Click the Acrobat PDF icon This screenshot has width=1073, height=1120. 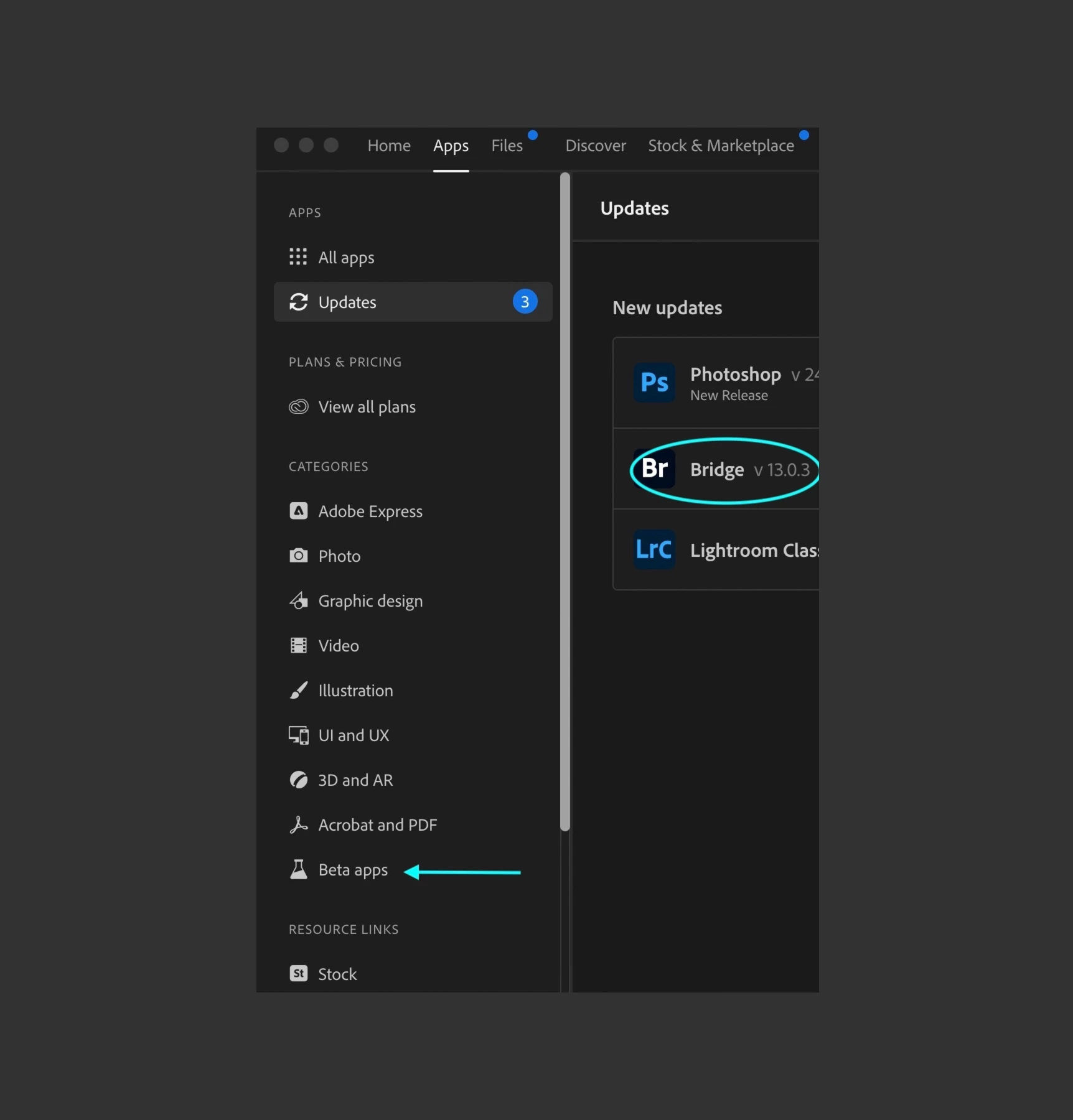coord(298,824)
